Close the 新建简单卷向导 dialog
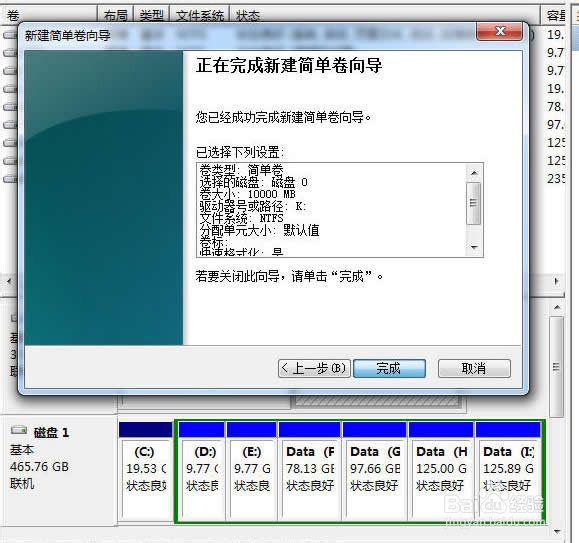This screenshot has width=579, height=543. coord(500,31)
